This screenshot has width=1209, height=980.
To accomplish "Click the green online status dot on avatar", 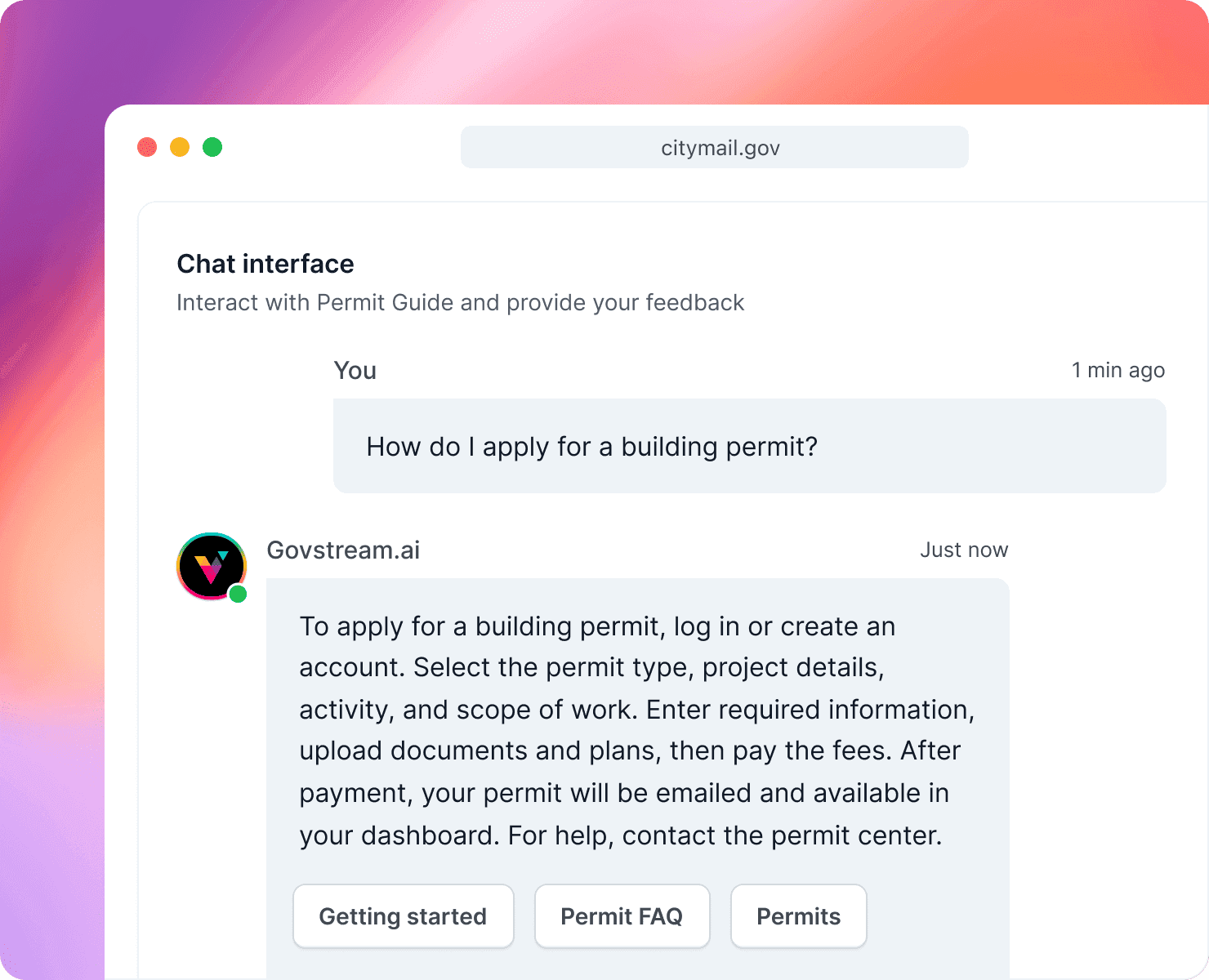I will (x=239, y=594).
